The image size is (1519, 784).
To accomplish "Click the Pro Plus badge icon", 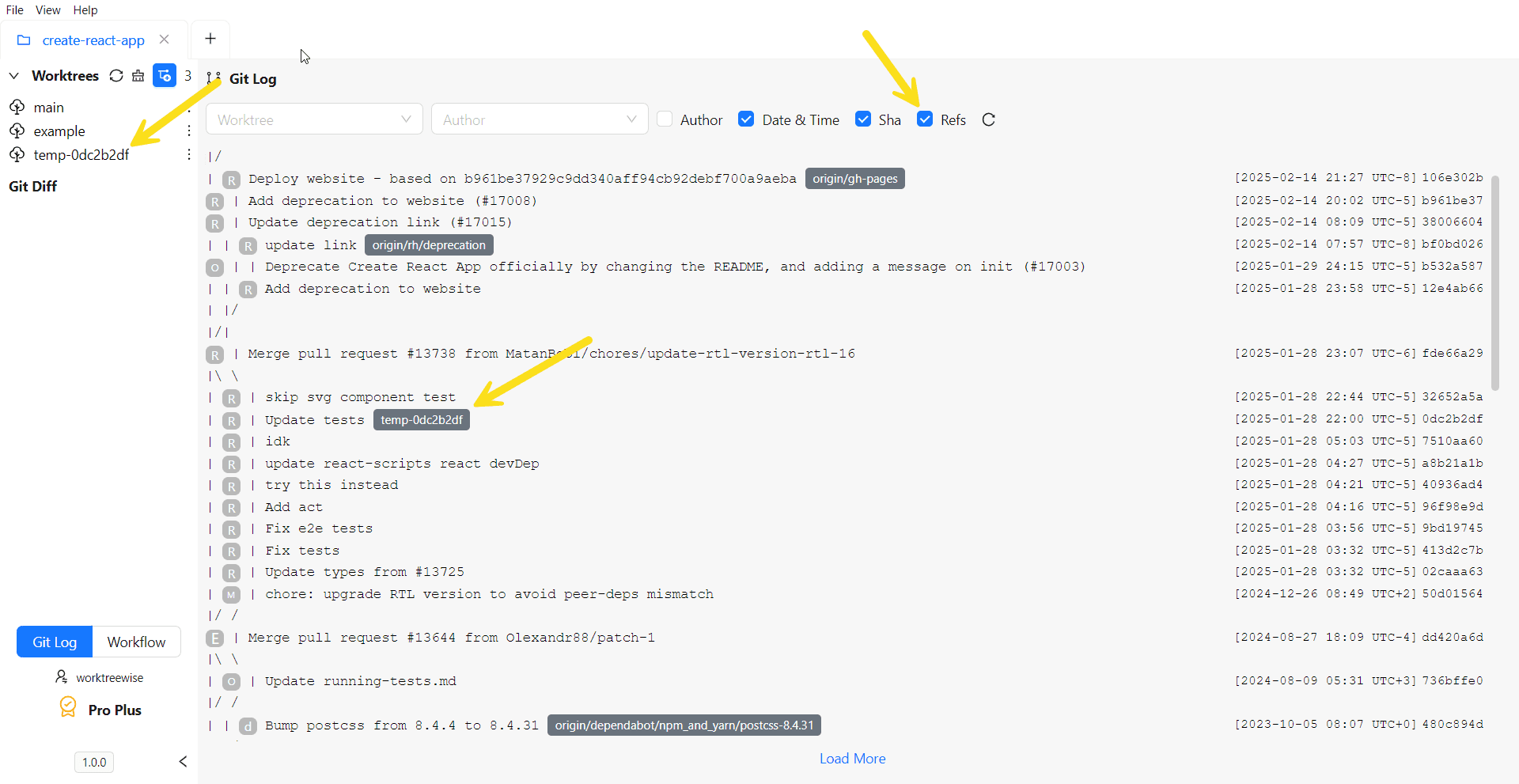I will pos(67,708).
